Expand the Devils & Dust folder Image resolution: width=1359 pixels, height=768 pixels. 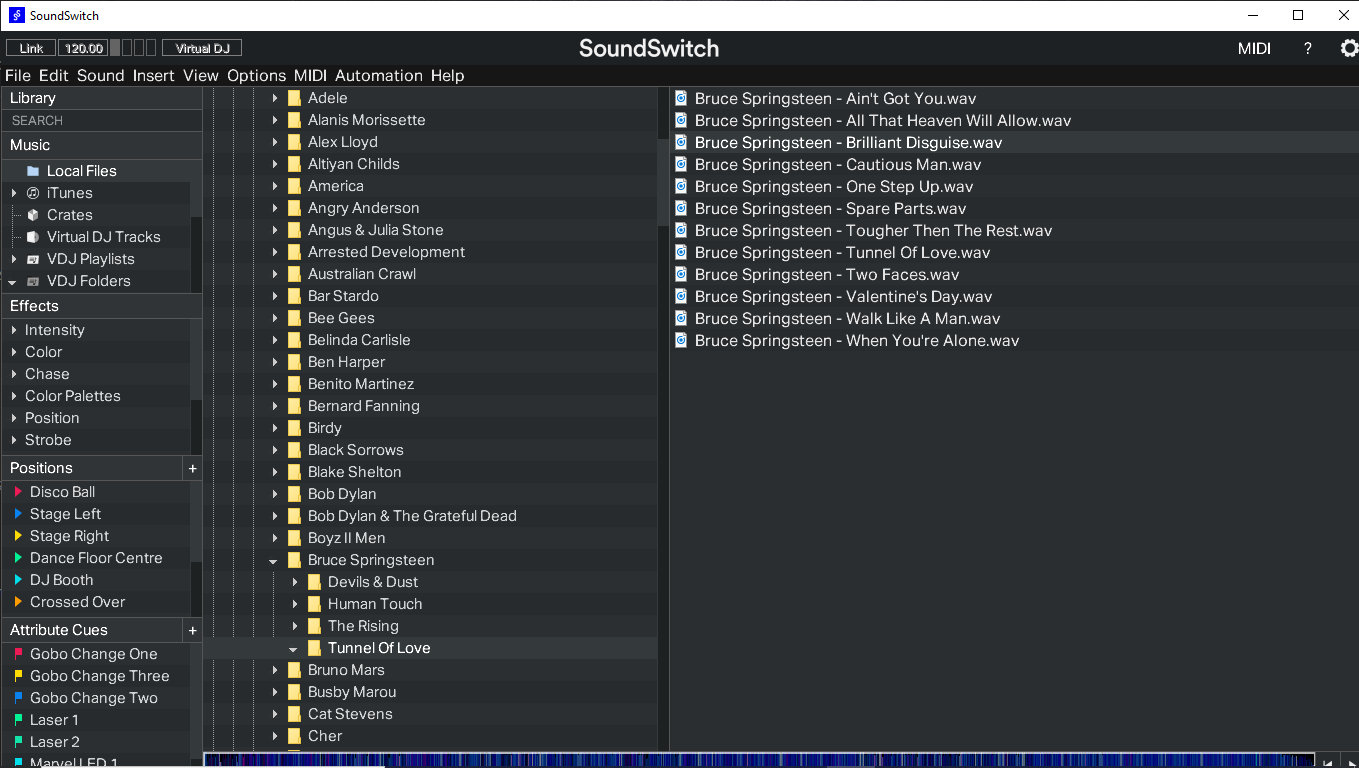click(295, 582)
